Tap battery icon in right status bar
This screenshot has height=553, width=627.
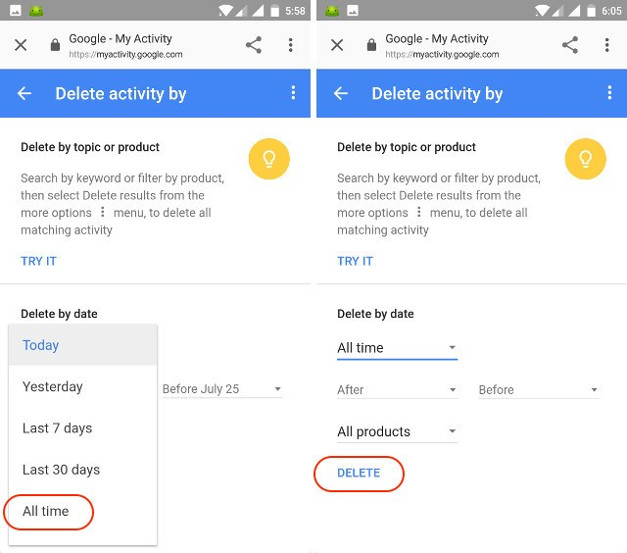point(591,11)
